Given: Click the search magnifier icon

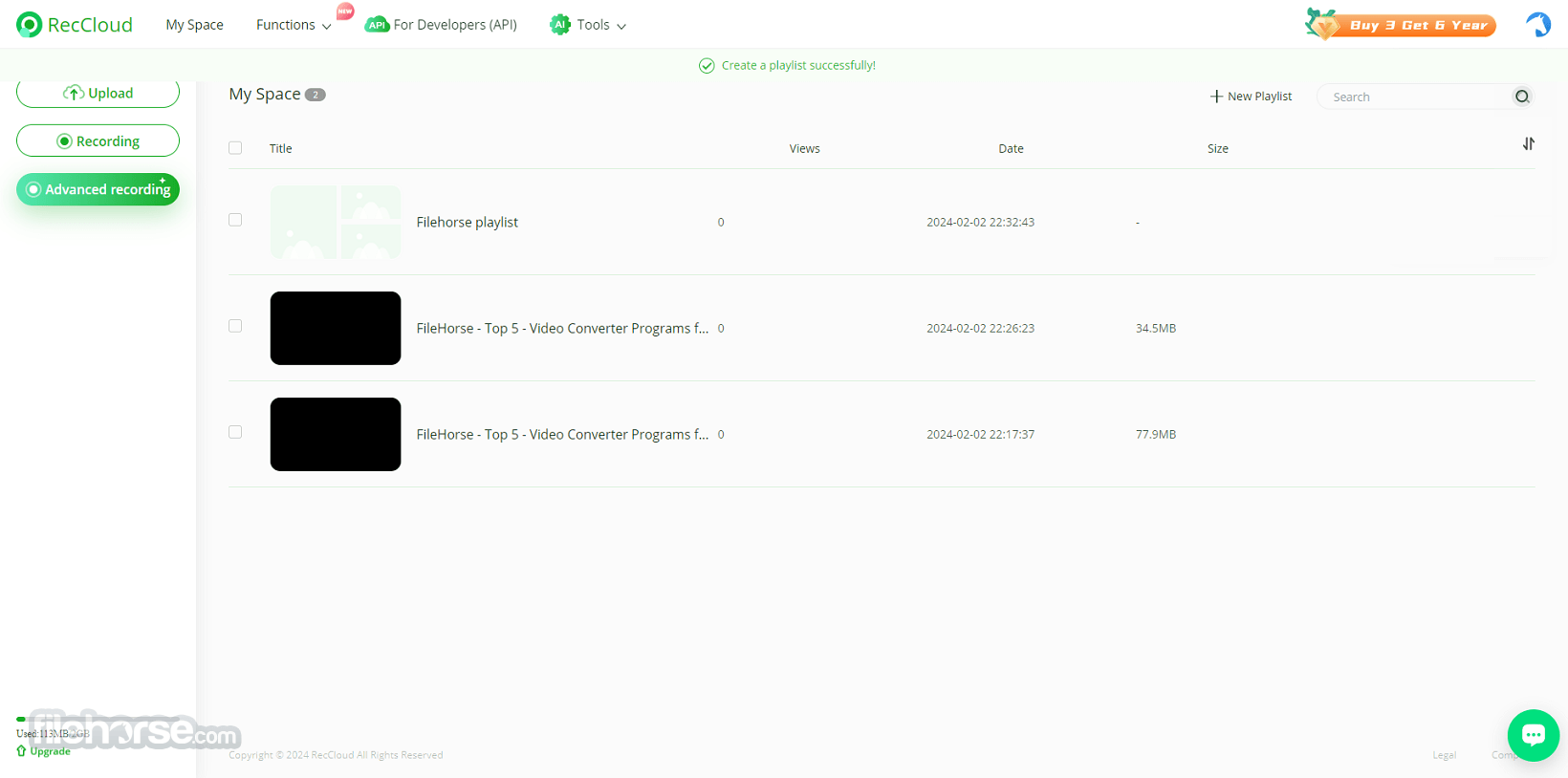Looking at the screenshot, I should [1522, 97].
